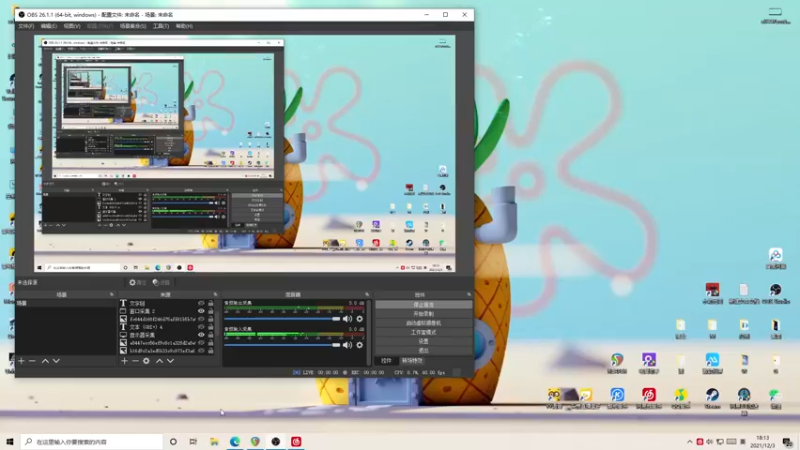Open WeChat desktop shortcut

click(776, 398)
